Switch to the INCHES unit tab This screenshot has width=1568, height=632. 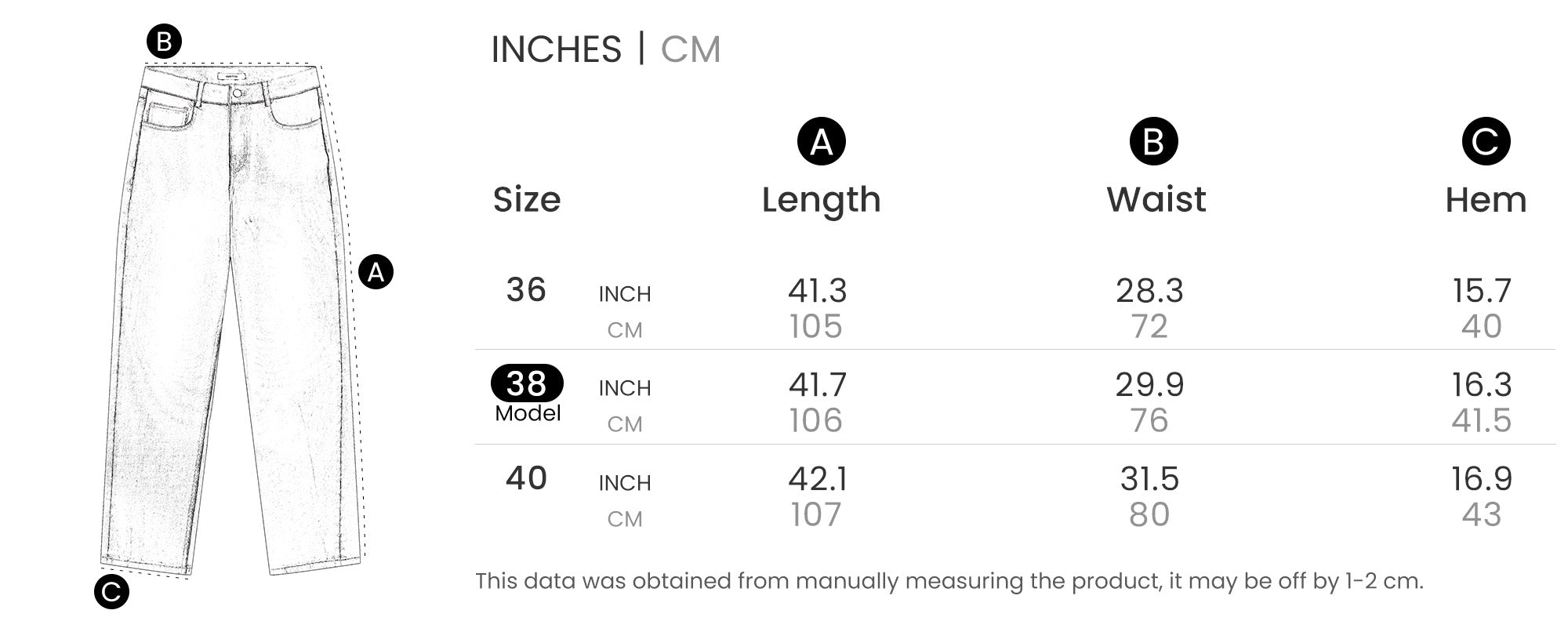click(x=556, y=49)
